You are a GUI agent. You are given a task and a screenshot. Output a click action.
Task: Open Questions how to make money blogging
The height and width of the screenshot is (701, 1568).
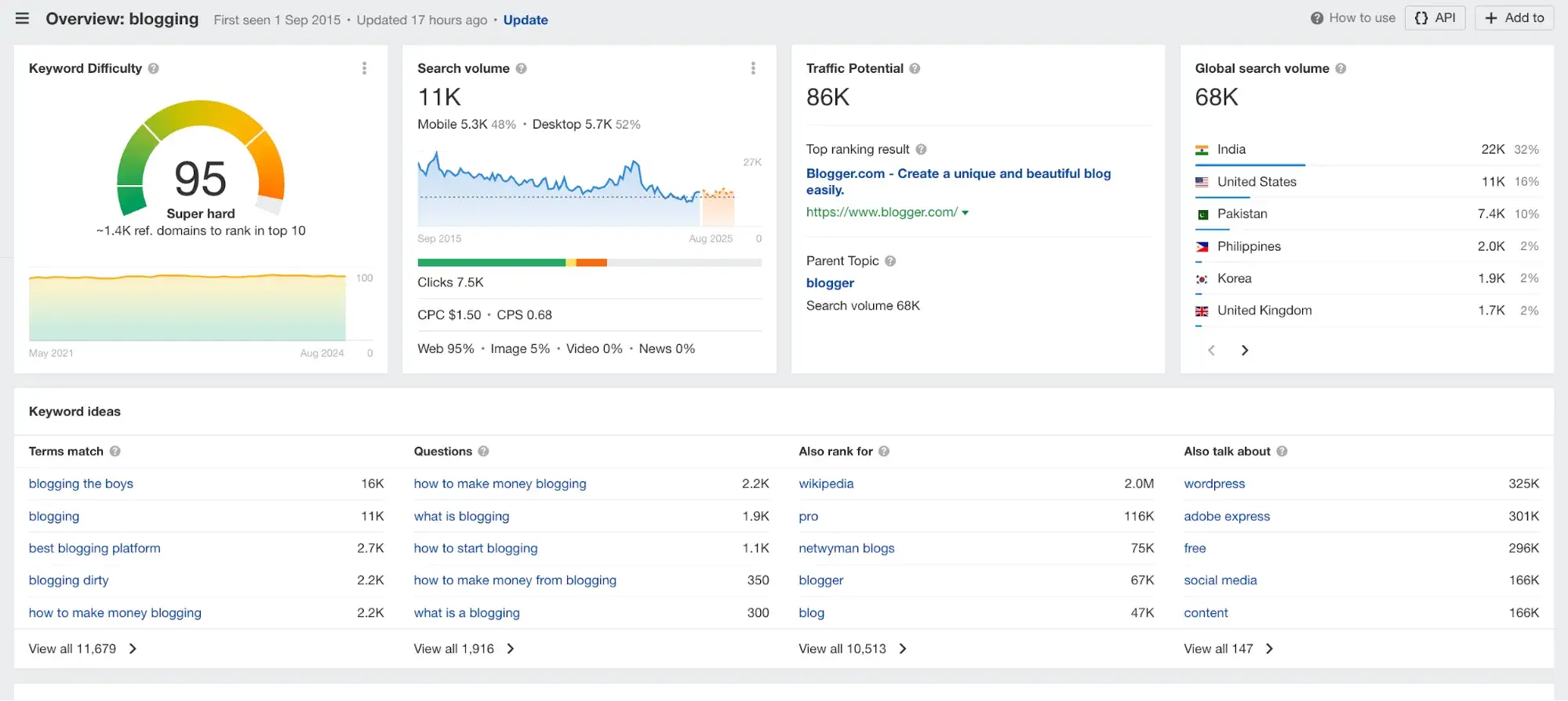500,484
